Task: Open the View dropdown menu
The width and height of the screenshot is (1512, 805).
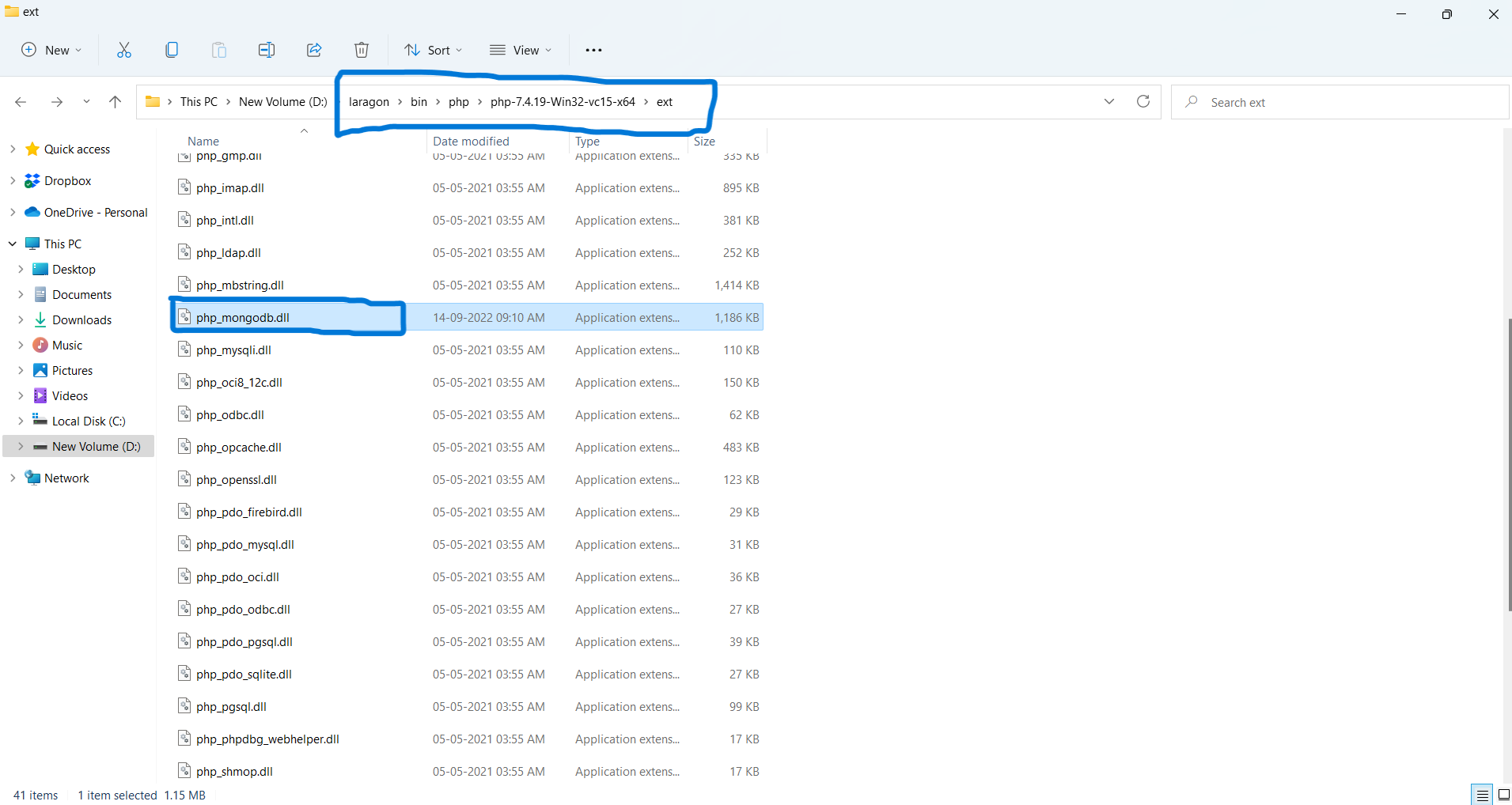Action: [520, 50]
